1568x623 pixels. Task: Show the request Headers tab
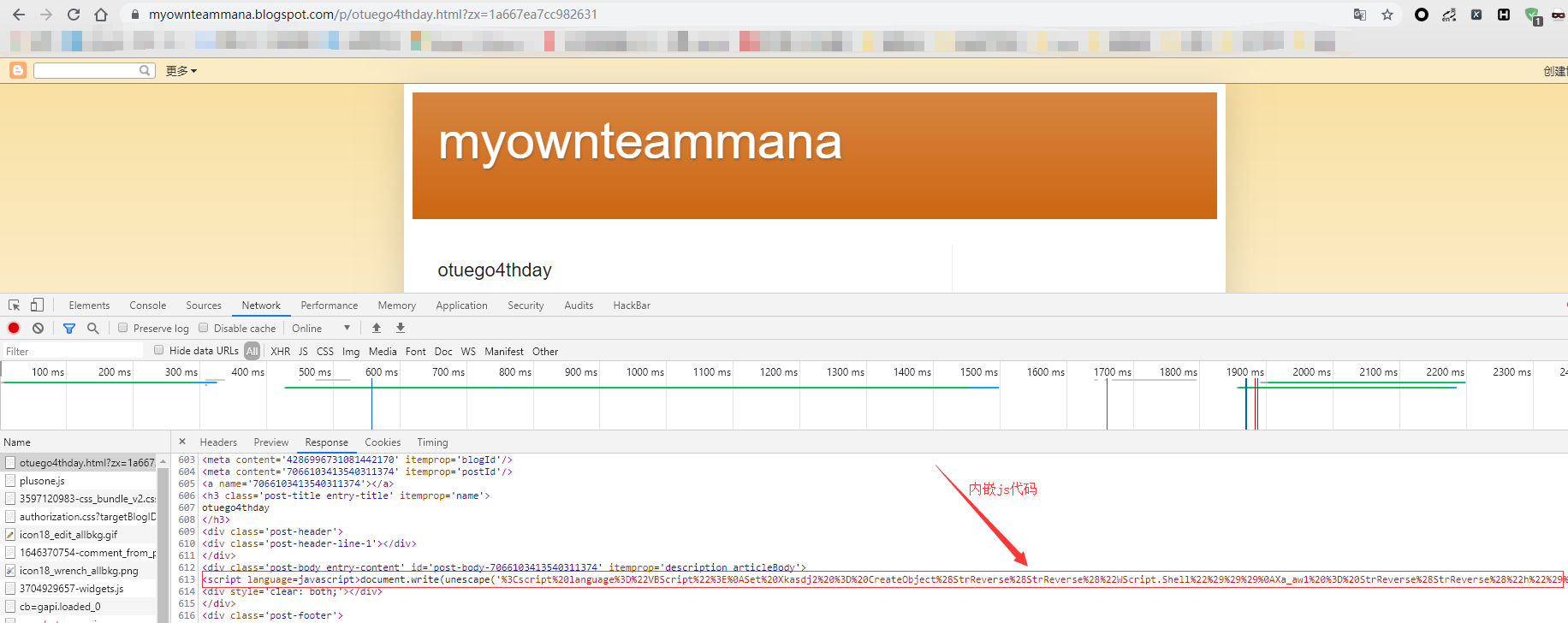218,442
